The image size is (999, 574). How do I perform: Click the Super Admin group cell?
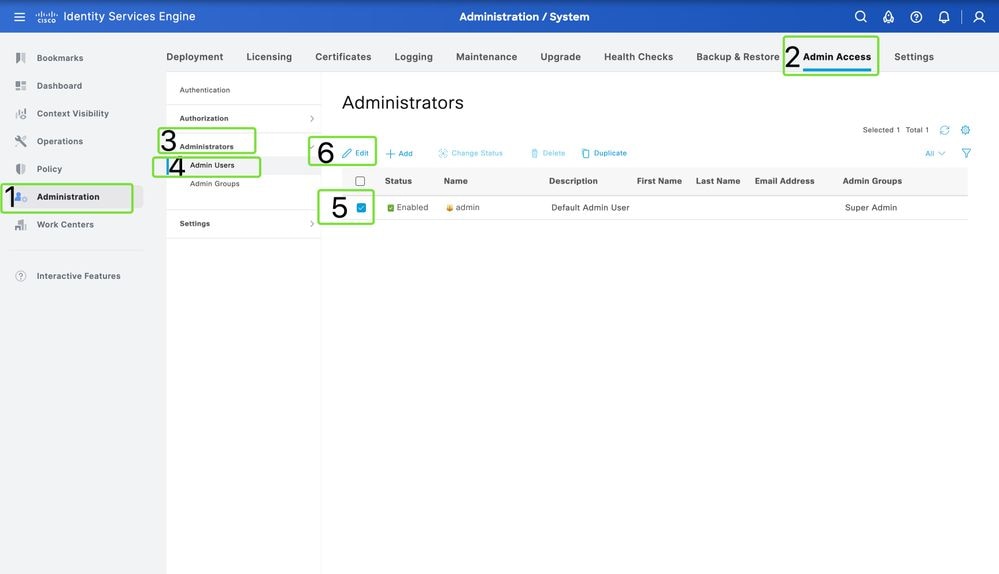point(871,208)
